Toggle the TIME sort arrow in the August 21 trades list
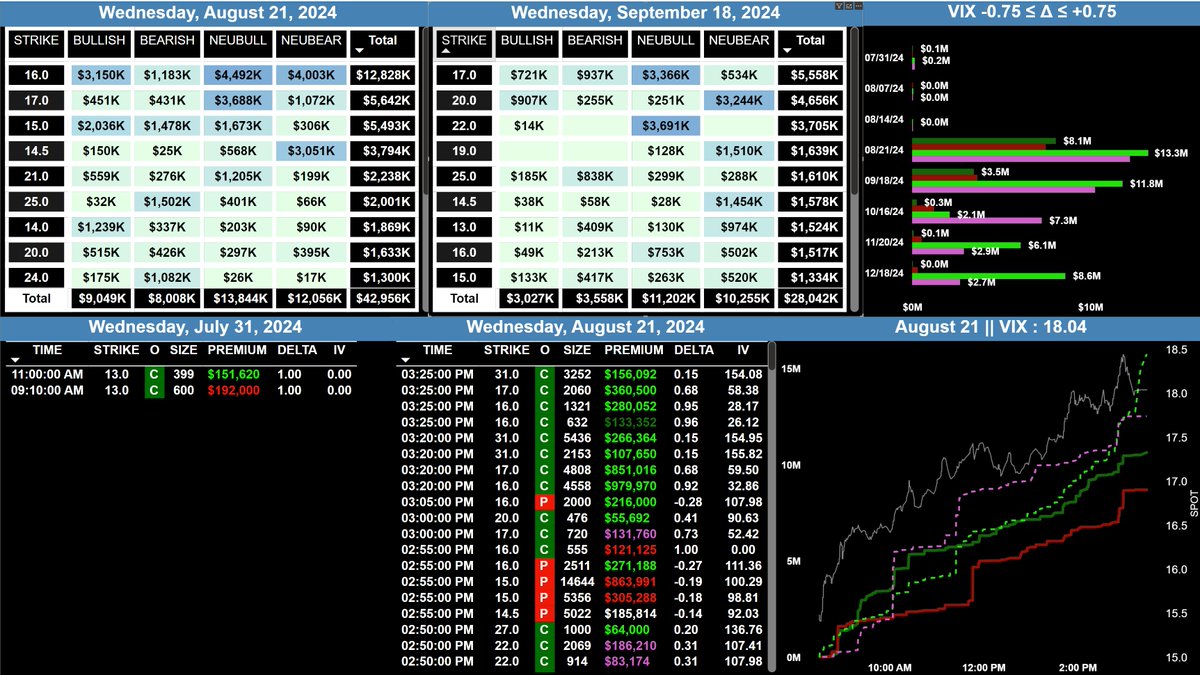Viewport: 1200px width, 675px height. 405,361
